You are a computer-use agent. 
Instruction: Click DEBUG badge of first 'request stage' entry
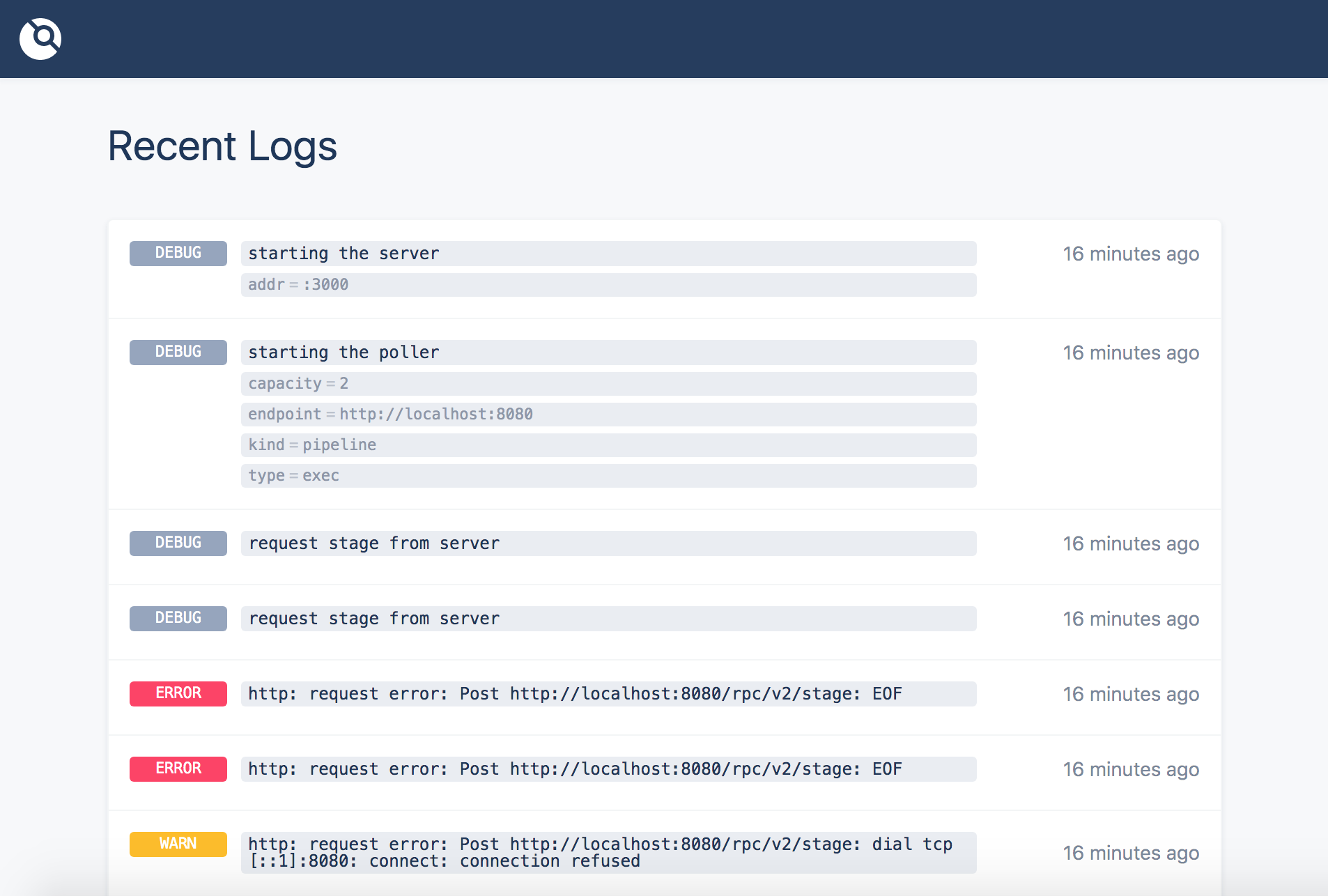click(178, 543)
